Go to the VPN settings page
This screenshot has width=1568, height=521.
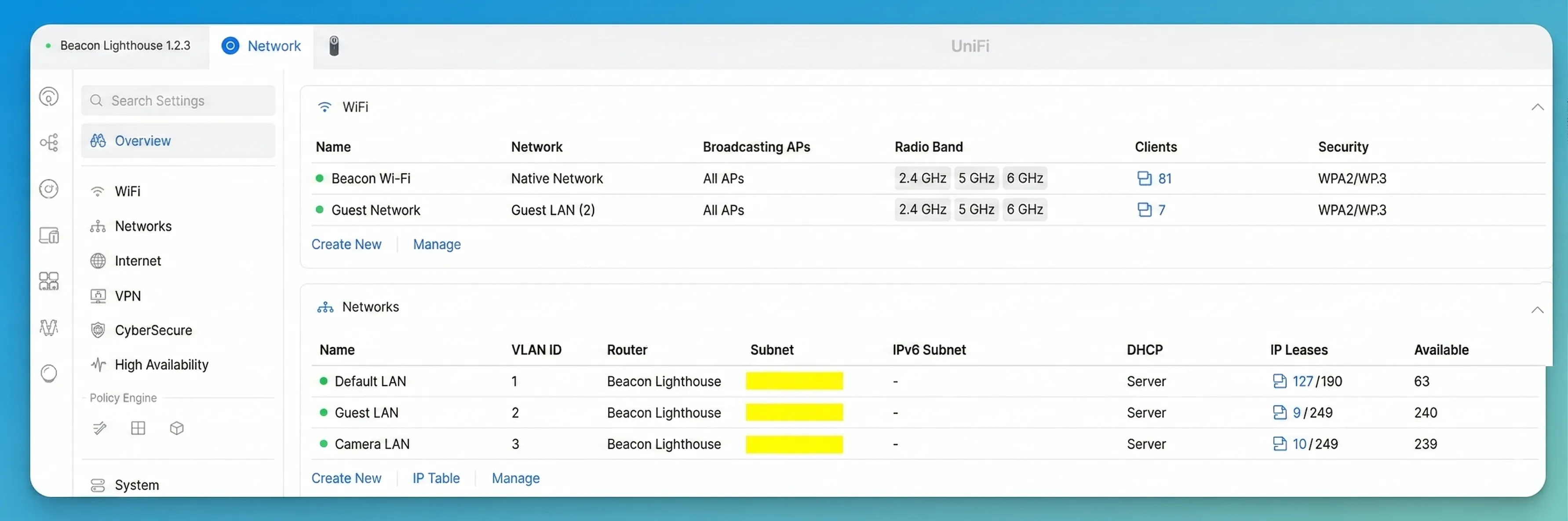coord(127,296)
